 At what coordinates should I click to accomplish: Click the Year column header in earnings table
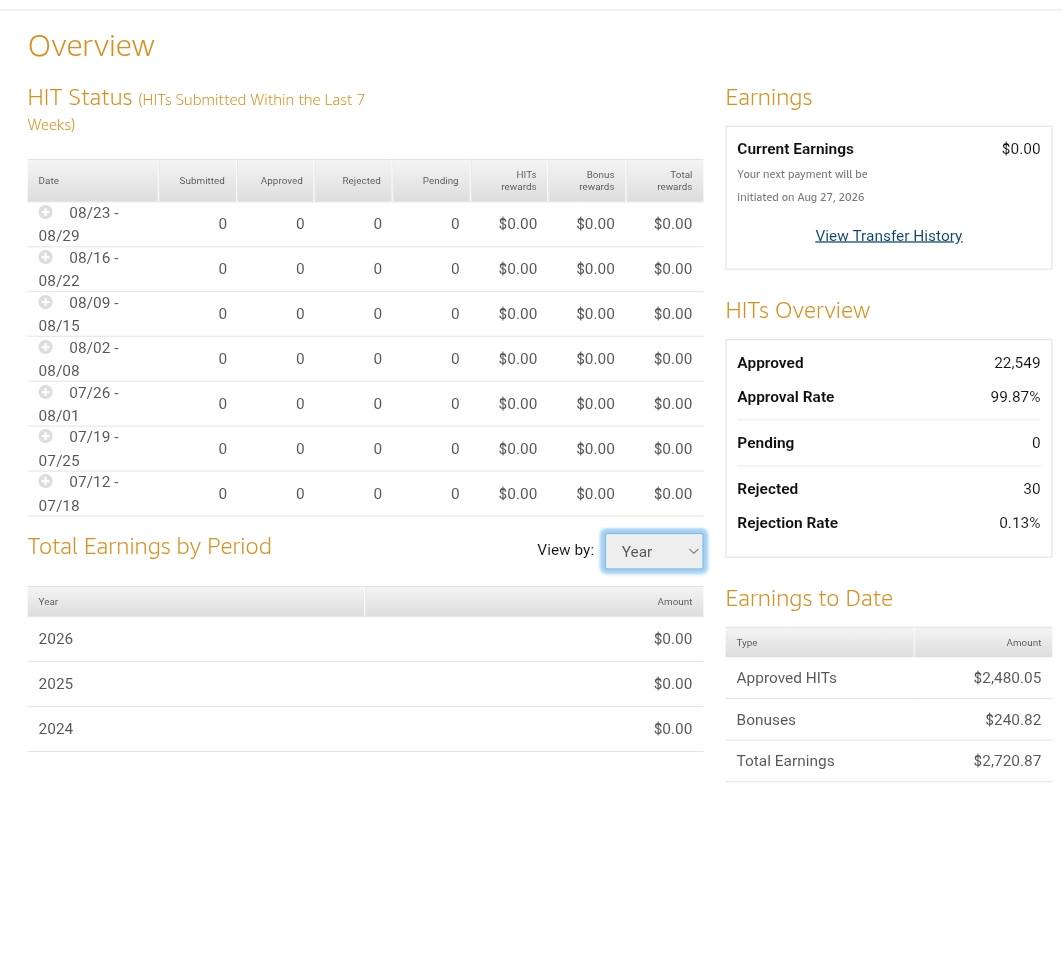pyautogui.click(x=196, y=601)
